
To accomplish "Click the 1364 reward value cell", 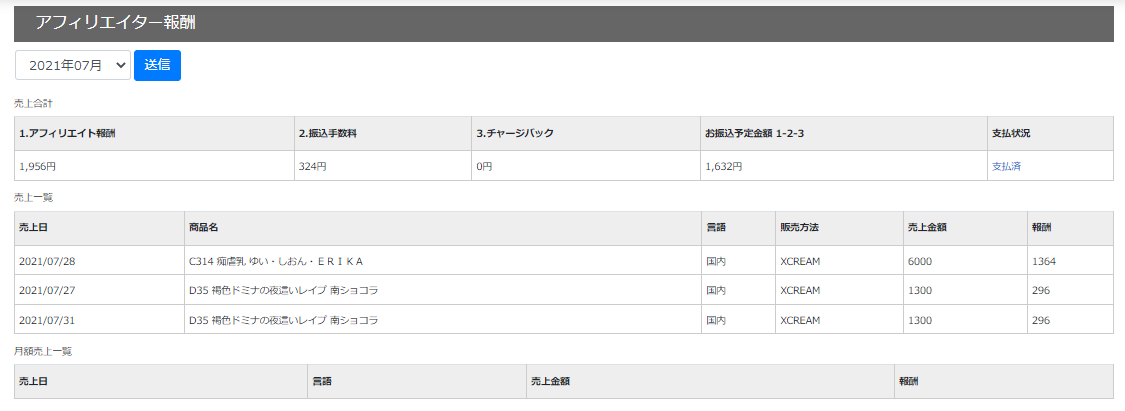I will tap(1043, 261).
